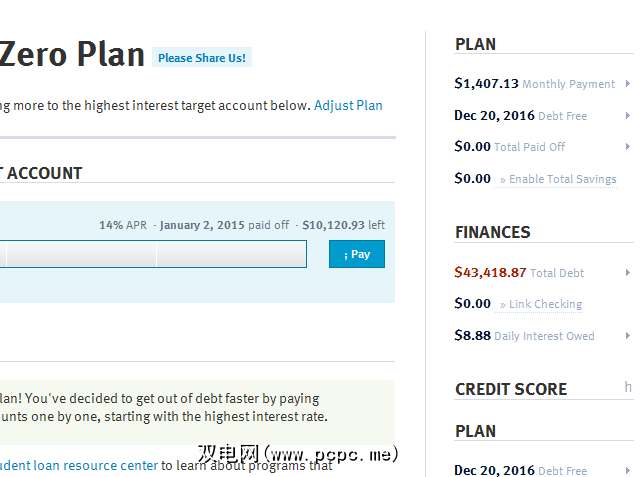Expand the Total Debt arrow

click(627, 273)
